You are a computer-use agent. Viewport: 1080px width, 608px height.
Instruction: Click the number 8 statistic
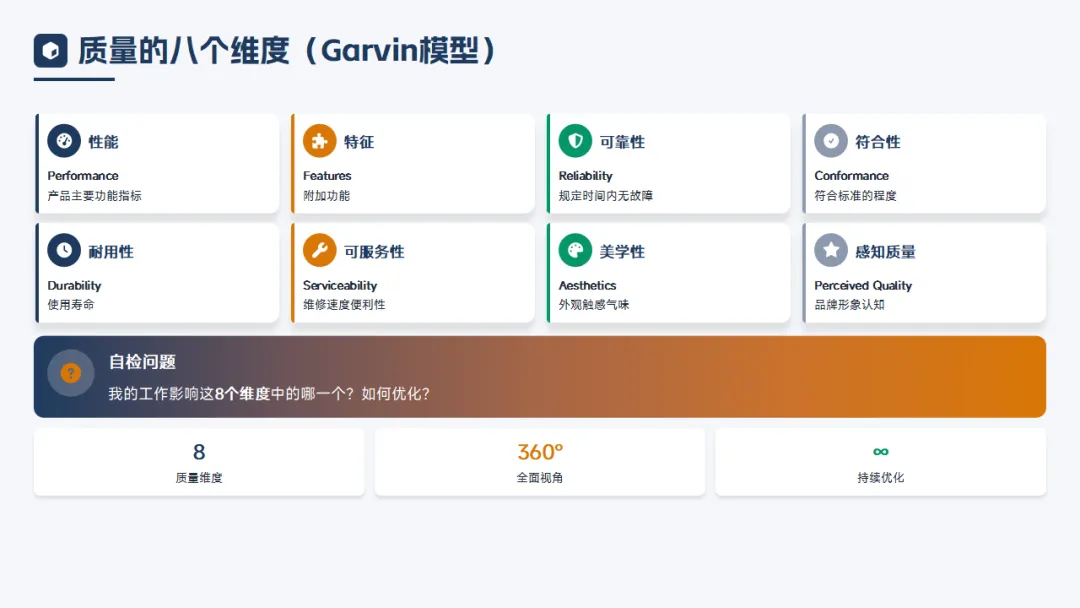[x=199, y=452]
